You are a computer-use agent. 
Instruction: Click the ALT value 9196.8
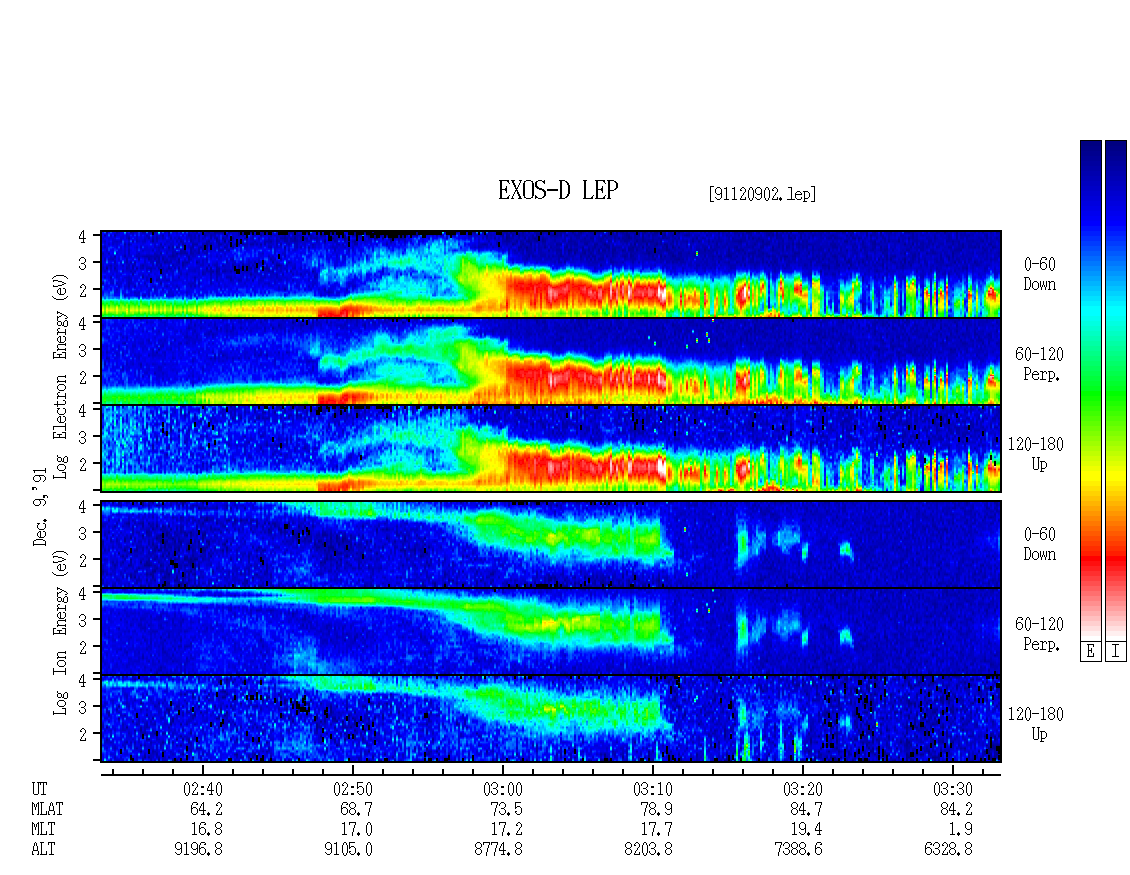[199, 849]
